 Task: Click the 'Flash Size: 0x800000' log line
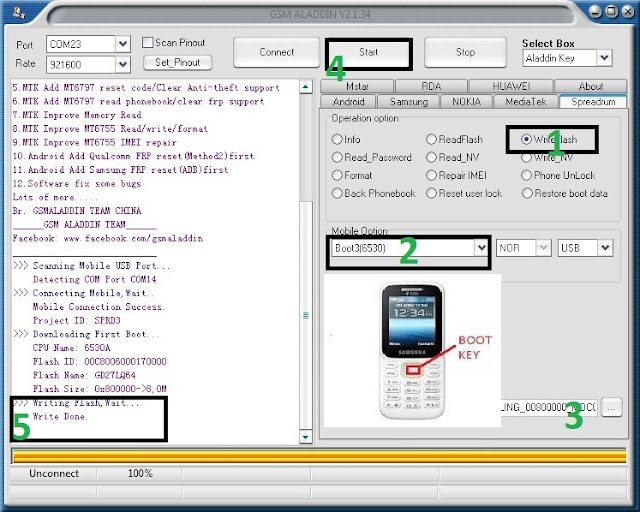[100, 389]
